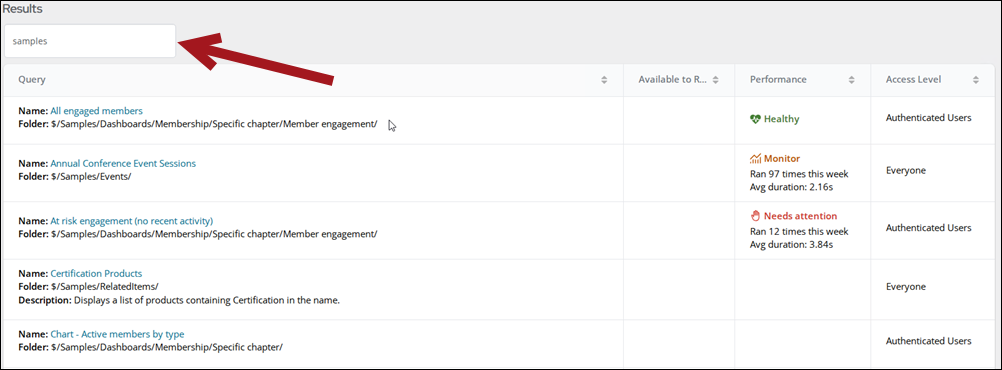
Task: Click the Healthy status text
Action: [782, 119]
